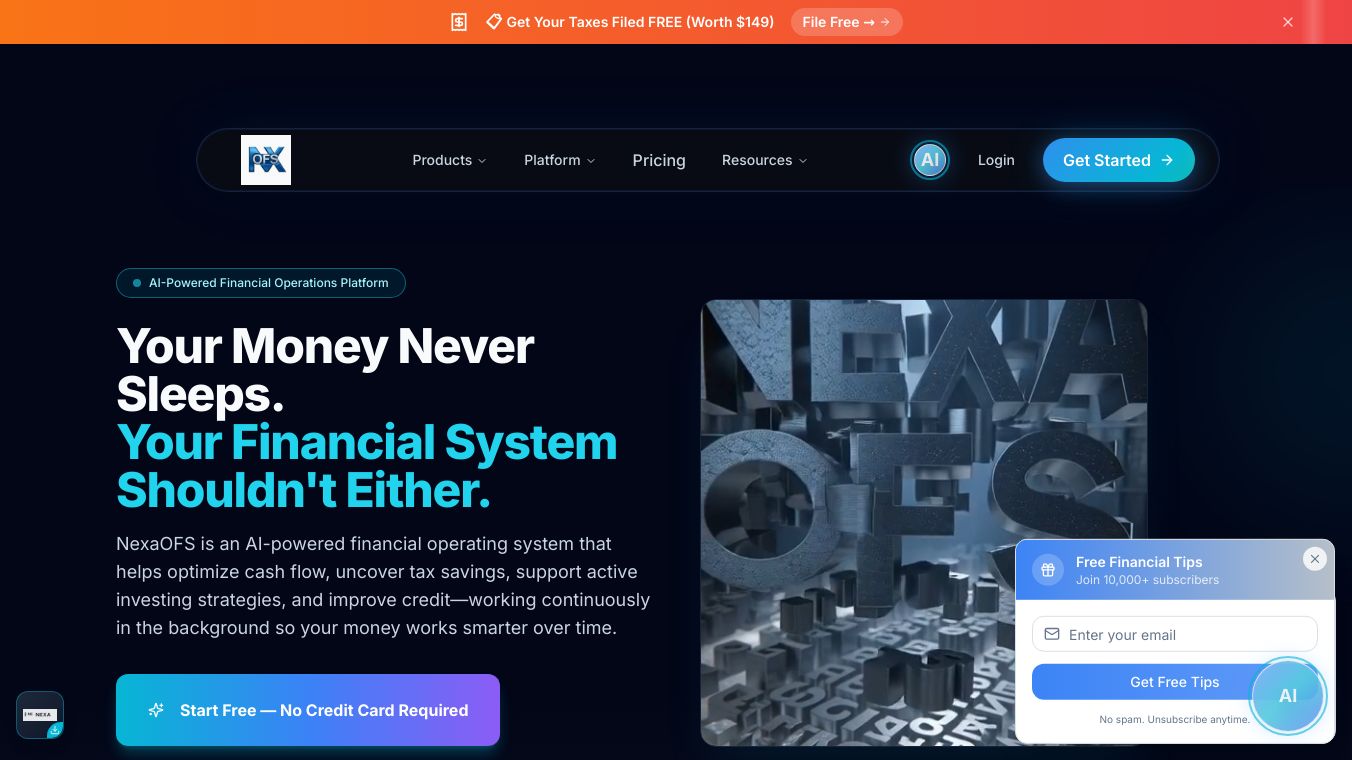Click the NexaOFS 3D hero image
The width and height of the screenshot is (1352, 760).
pyautogui.click(x=924, y=522)
